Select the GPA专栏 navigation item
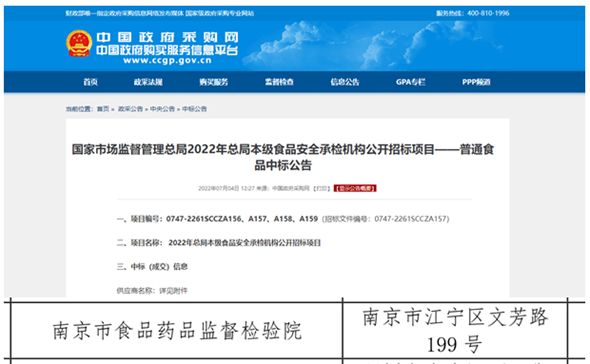This screenshot has width=590, height=364. coord(411,82)
